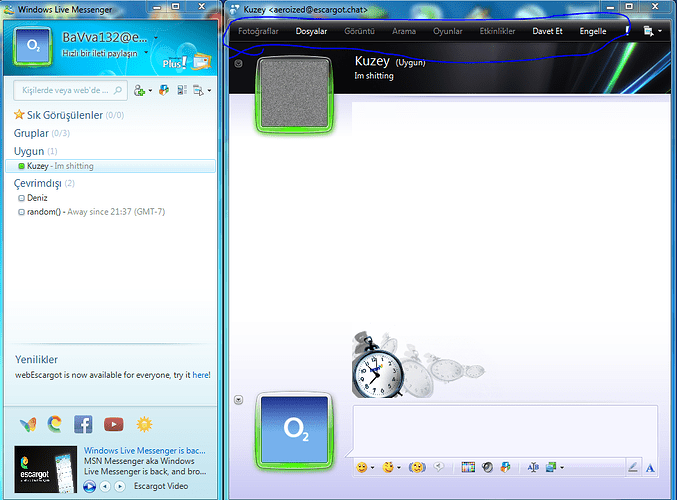This screenshot has height=500, width=677.
Task: Open the dropdown beside 'Hızlı bir ileti paylaşın'
Action: pyautogui.click(x=146, y=53)
